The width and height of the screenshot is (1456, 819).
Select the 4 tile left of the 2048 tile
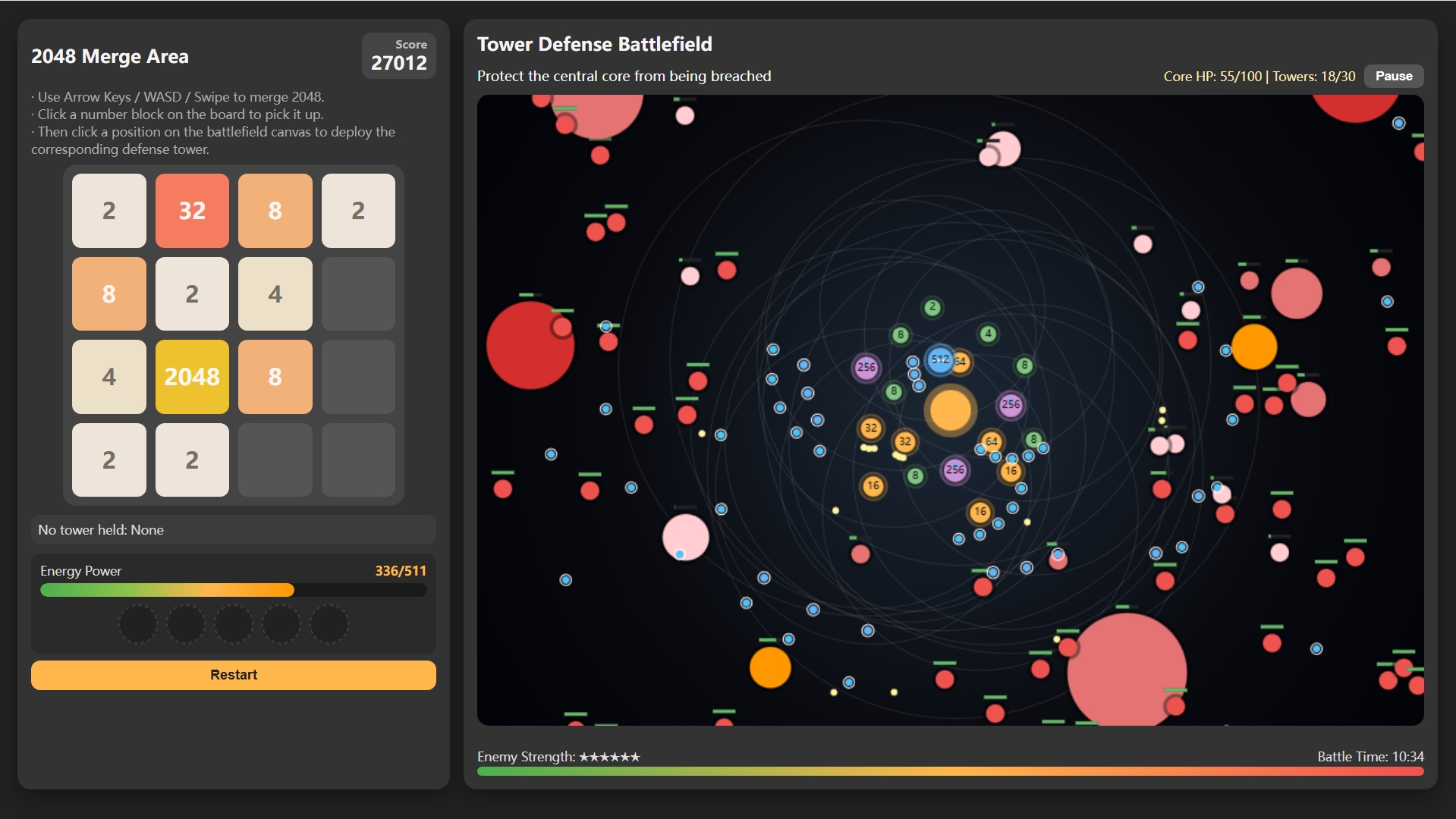pos(109,377)
